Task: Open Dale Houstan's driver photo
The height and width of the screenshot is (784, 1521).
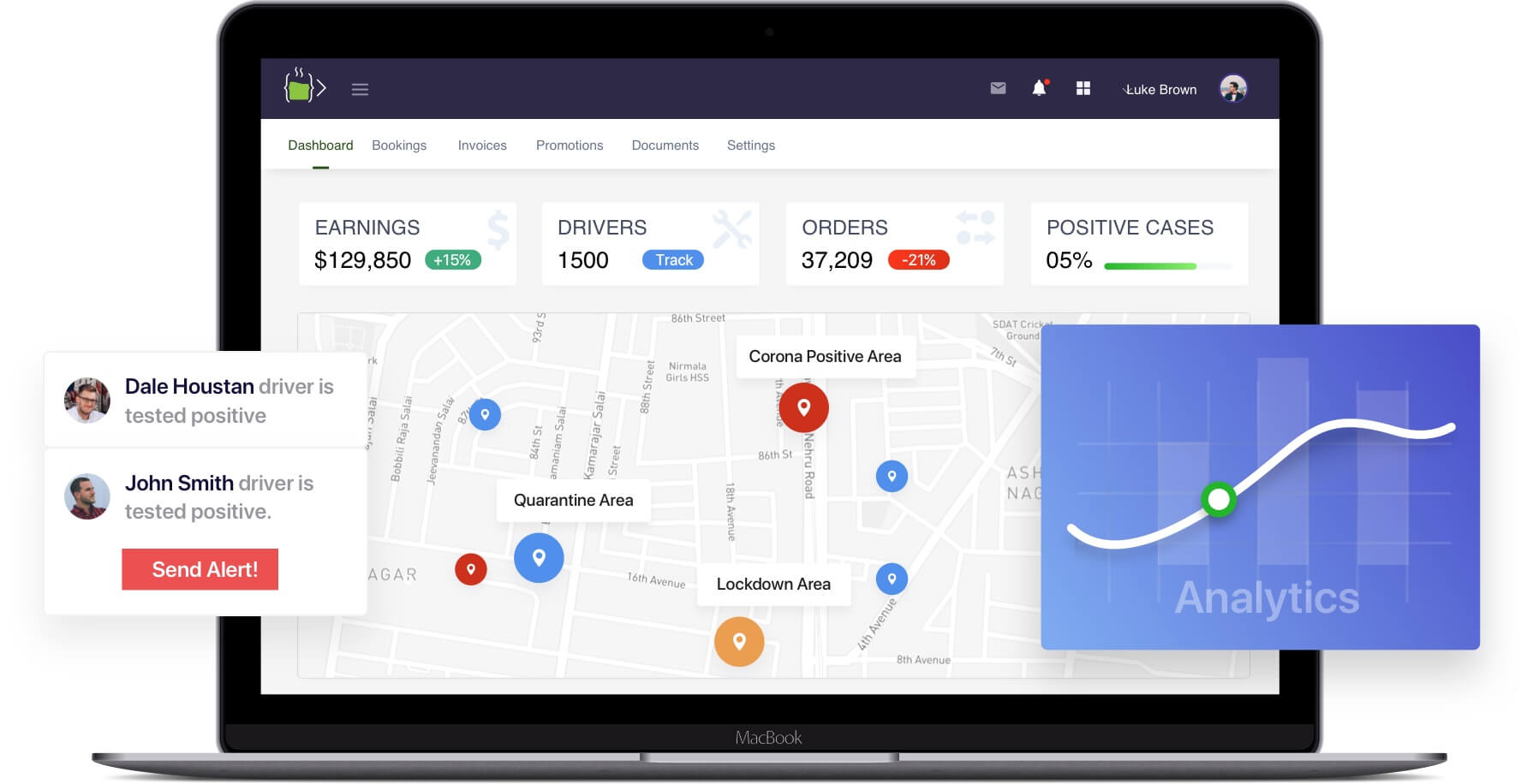Action: click(87, 401)
